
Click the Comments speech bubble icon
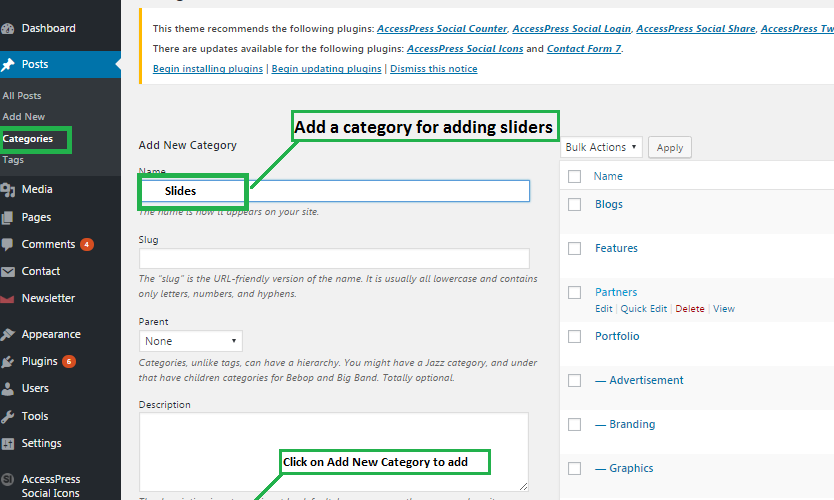9,244
